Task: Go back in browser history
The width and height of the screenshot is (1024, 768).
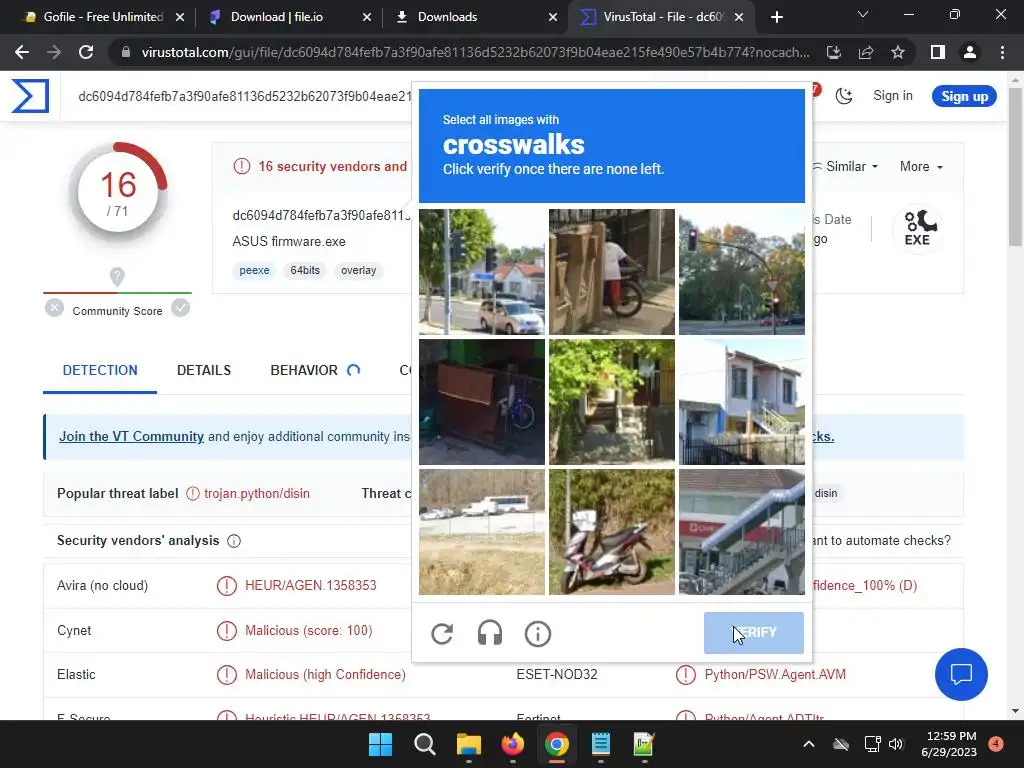Action: (x=22, y=52)
